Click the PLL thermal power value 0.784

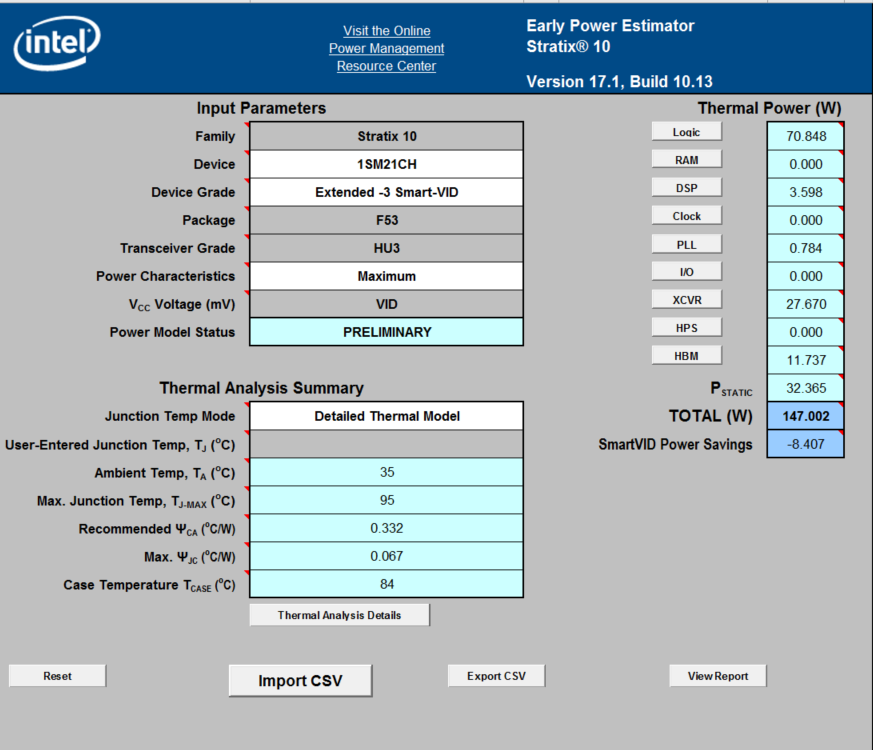pos(806,248)
